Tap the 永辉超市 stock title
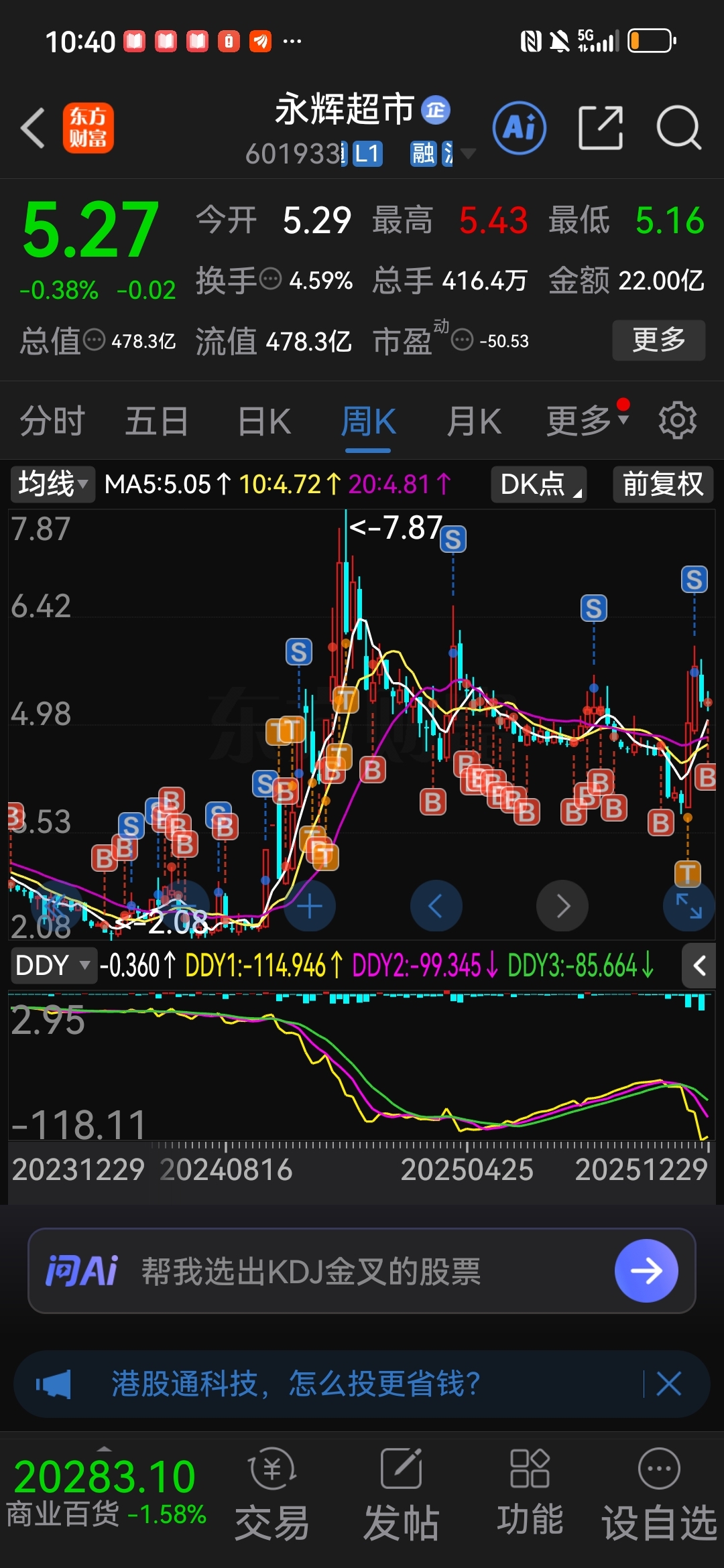The image size is (724, 1568). 345,109
